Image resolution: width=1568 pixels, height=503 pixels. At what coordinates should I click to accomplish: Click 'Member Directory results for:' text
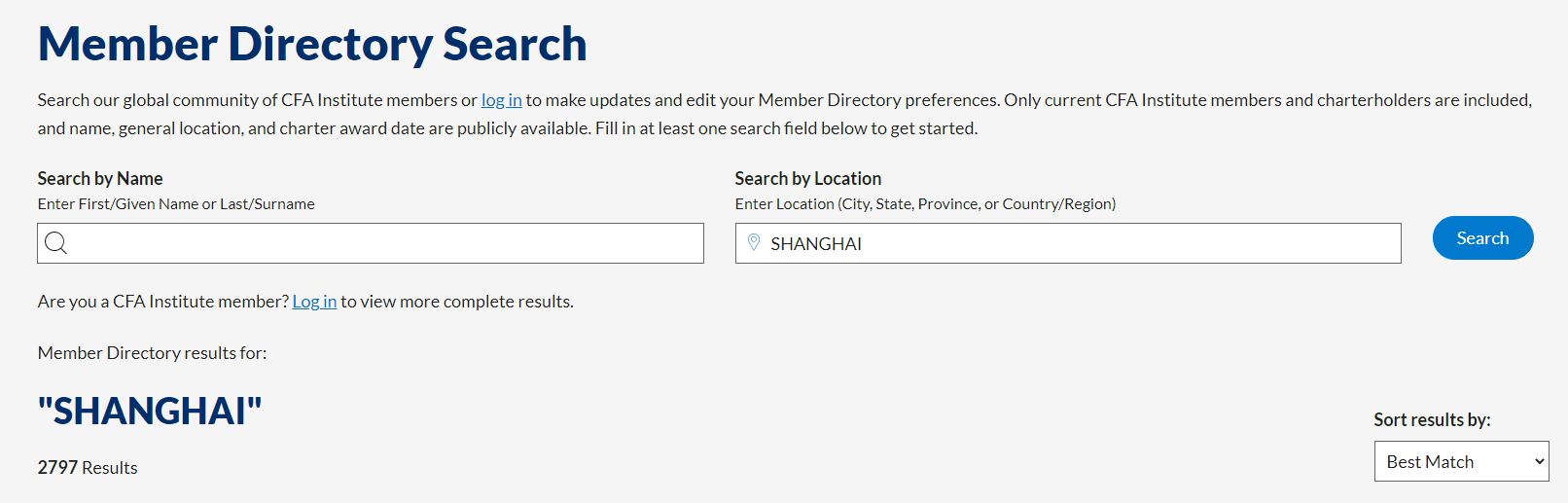(153, 353)
